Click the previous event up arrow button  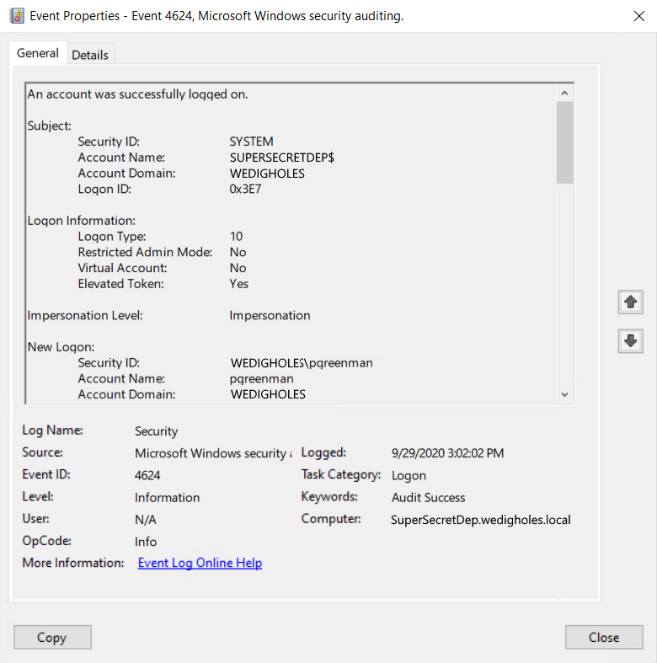pyautogui.click(x=630, y=302)
